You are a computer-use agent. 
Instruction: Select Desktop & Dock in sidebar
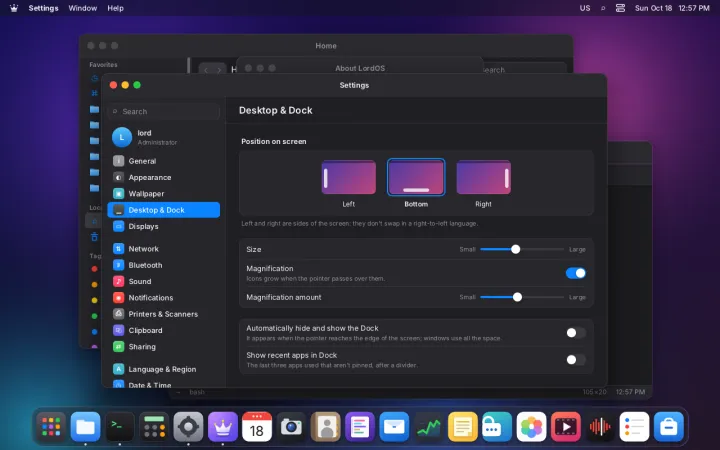coord(163,210)
